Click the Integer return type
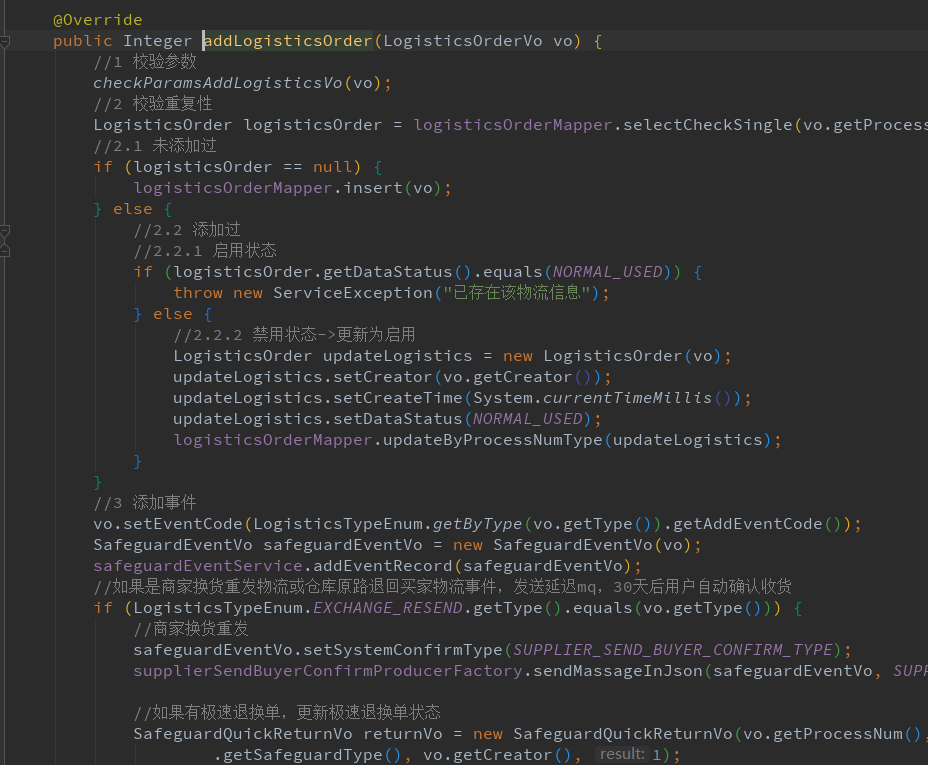Viewport: 928px width, 765px height. 157,41
